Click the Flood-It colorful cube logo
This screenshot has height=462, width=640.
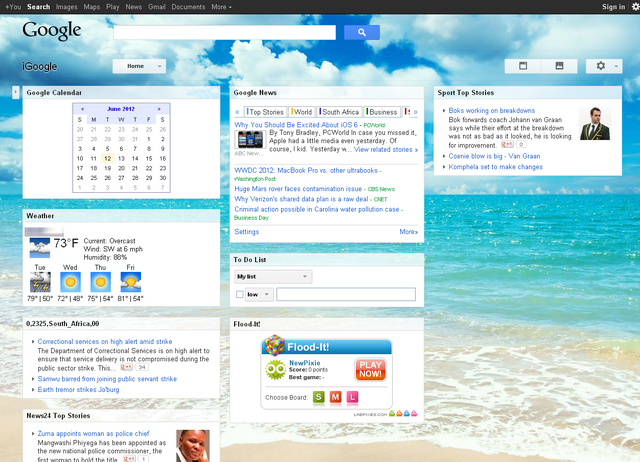pos(274,345)
